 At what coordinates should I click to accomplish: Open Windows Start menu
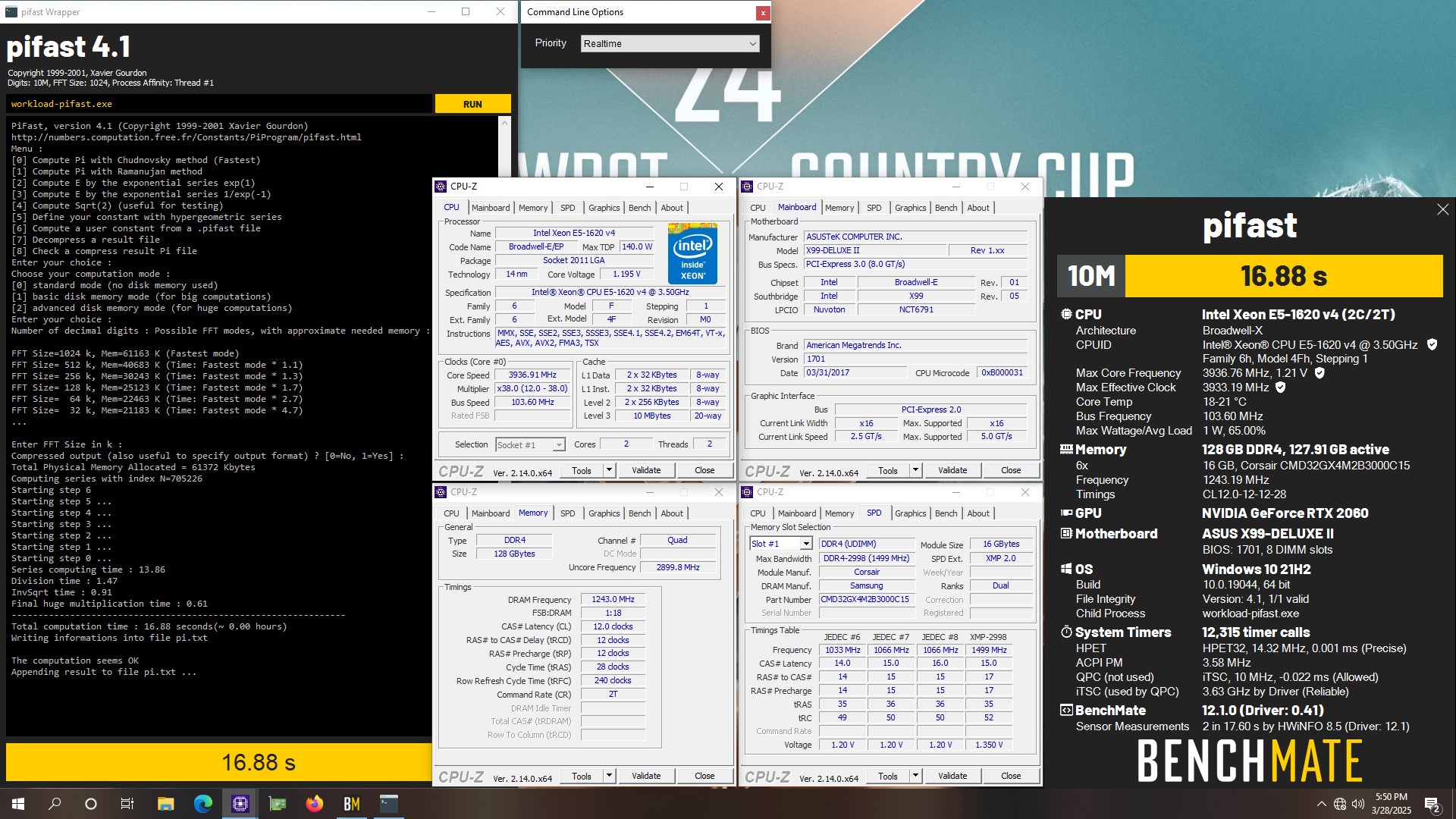(18, 804)
